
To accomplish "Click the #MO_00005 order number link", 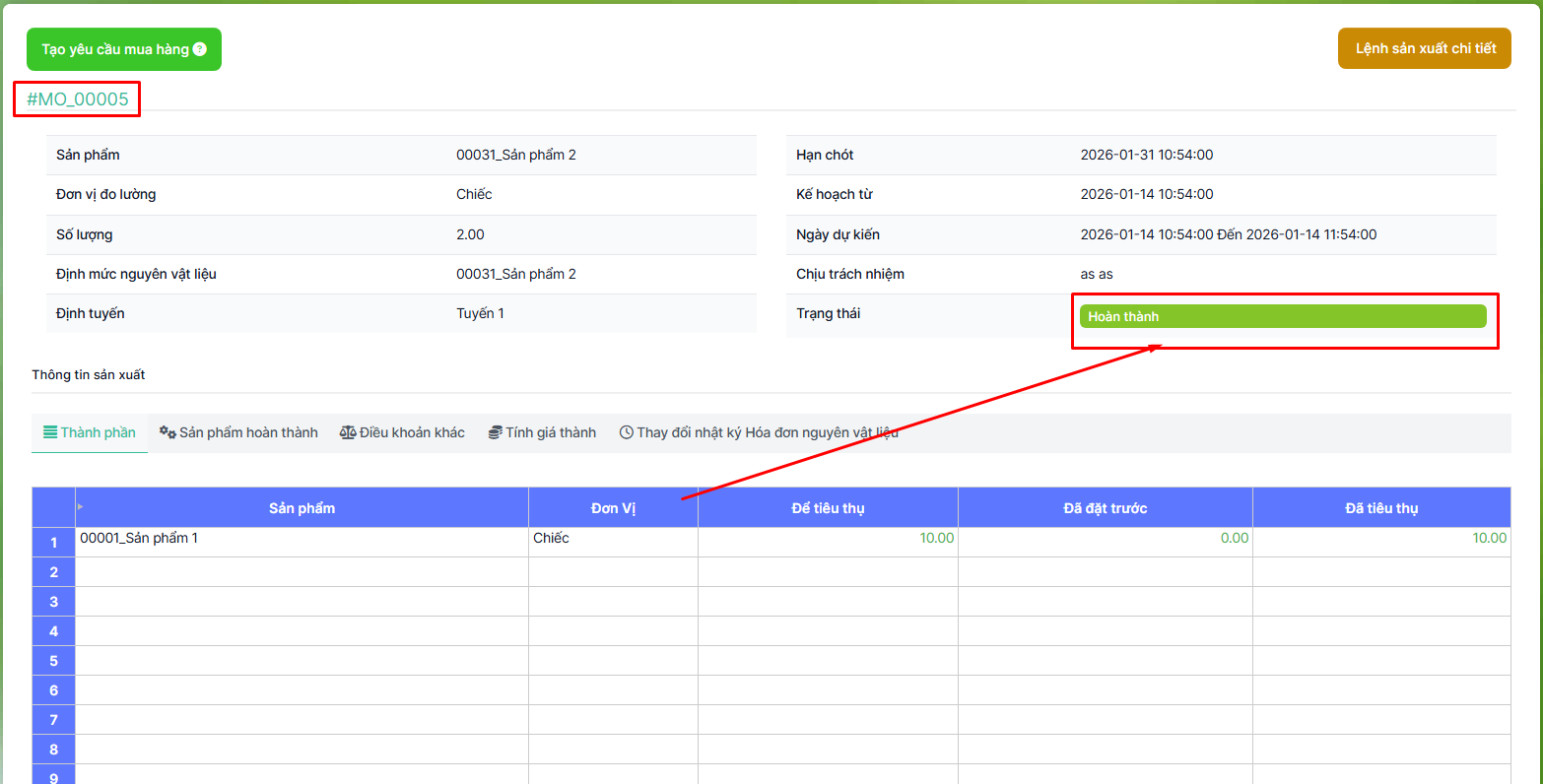I will tap(78, 99).
